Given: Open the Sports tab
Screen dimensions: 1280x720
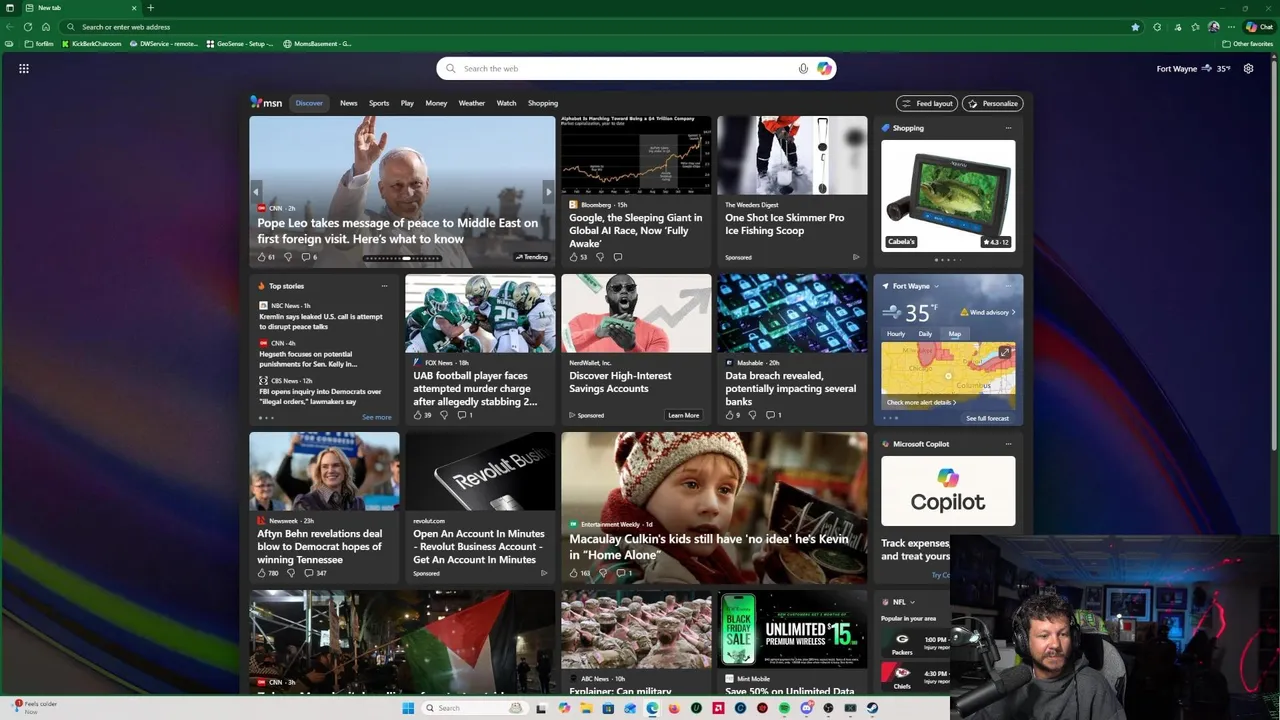Looking at the screenshot, I should pos(379,103).
